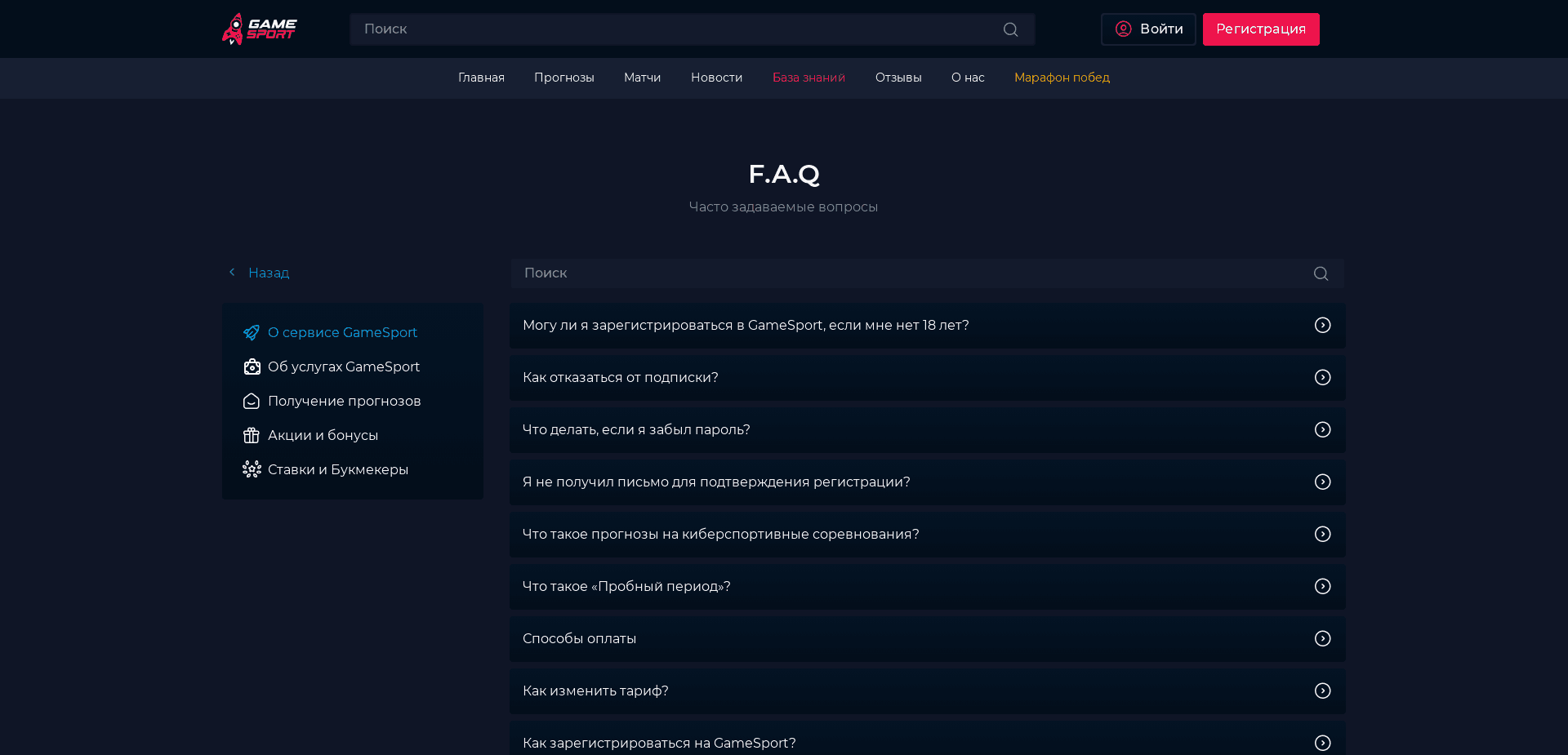
Task: Expand the question about registering under 18
Action: click(1323, 325)
